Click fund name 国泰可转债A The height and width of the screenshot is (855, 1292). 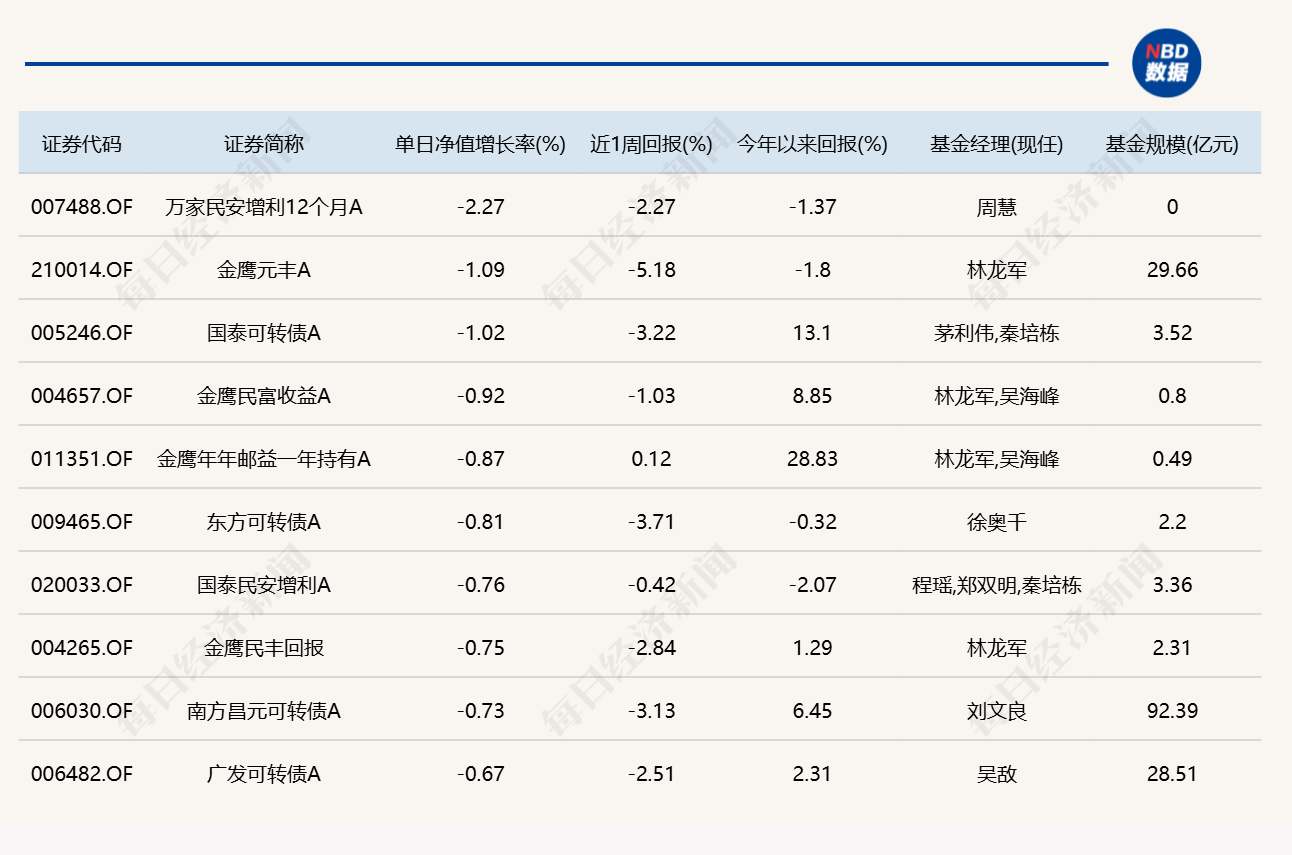264,333
